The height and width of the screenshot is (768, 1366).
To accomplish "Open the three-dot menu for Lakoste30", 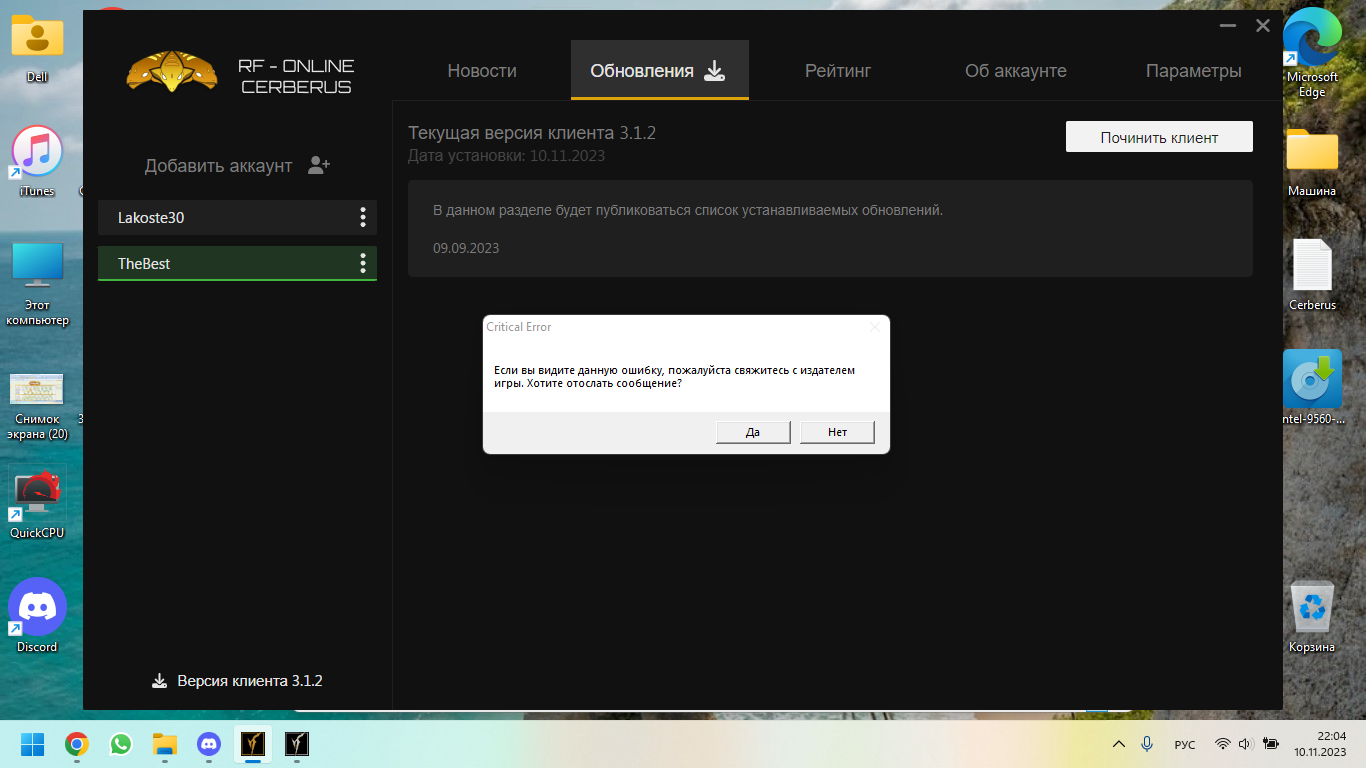I will (362, 217).
